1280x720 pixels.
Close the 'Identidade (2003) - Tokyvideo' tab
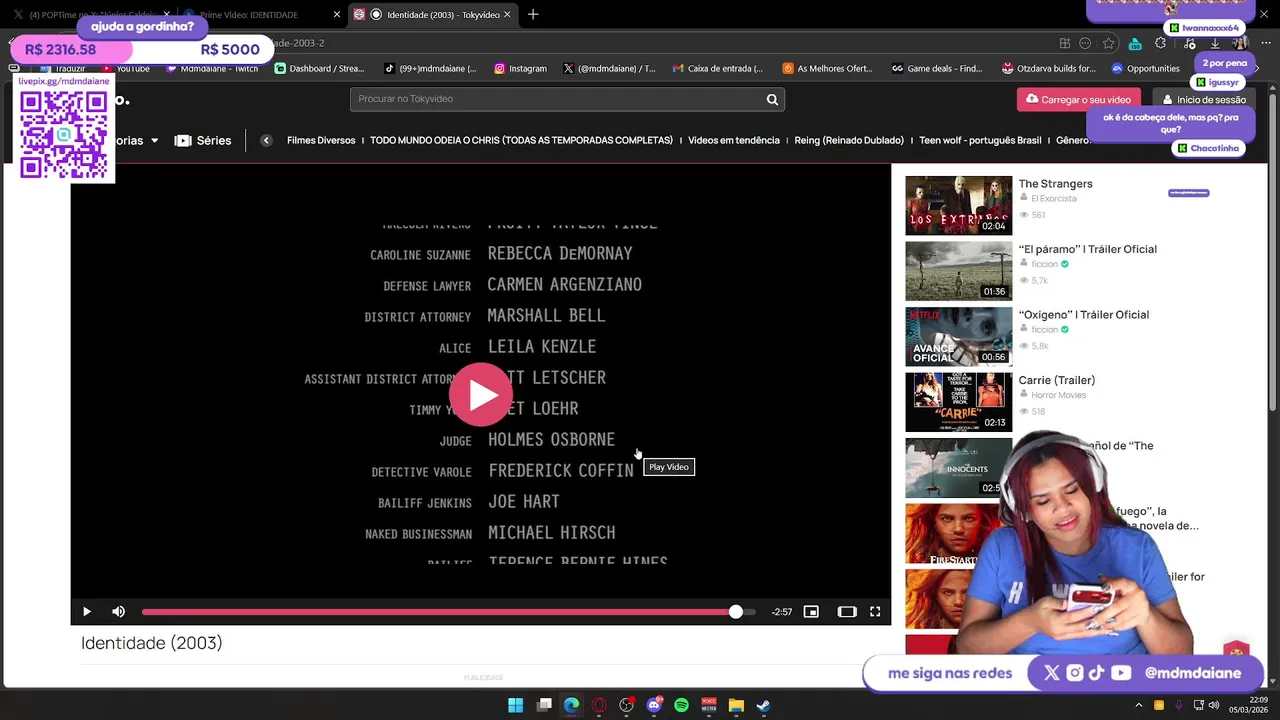507,15
